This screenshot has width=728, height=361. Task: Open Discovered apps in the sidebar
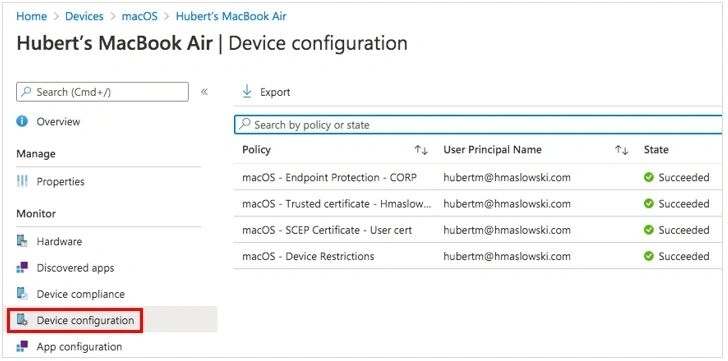coord(75,268)
